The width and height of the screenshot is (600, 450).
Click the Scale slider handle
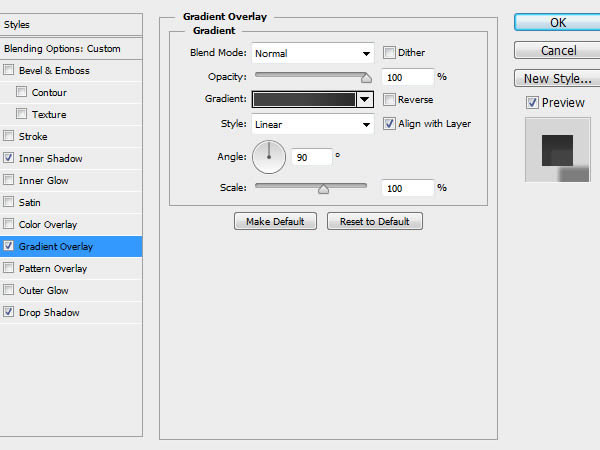click(x=323, y=189)
